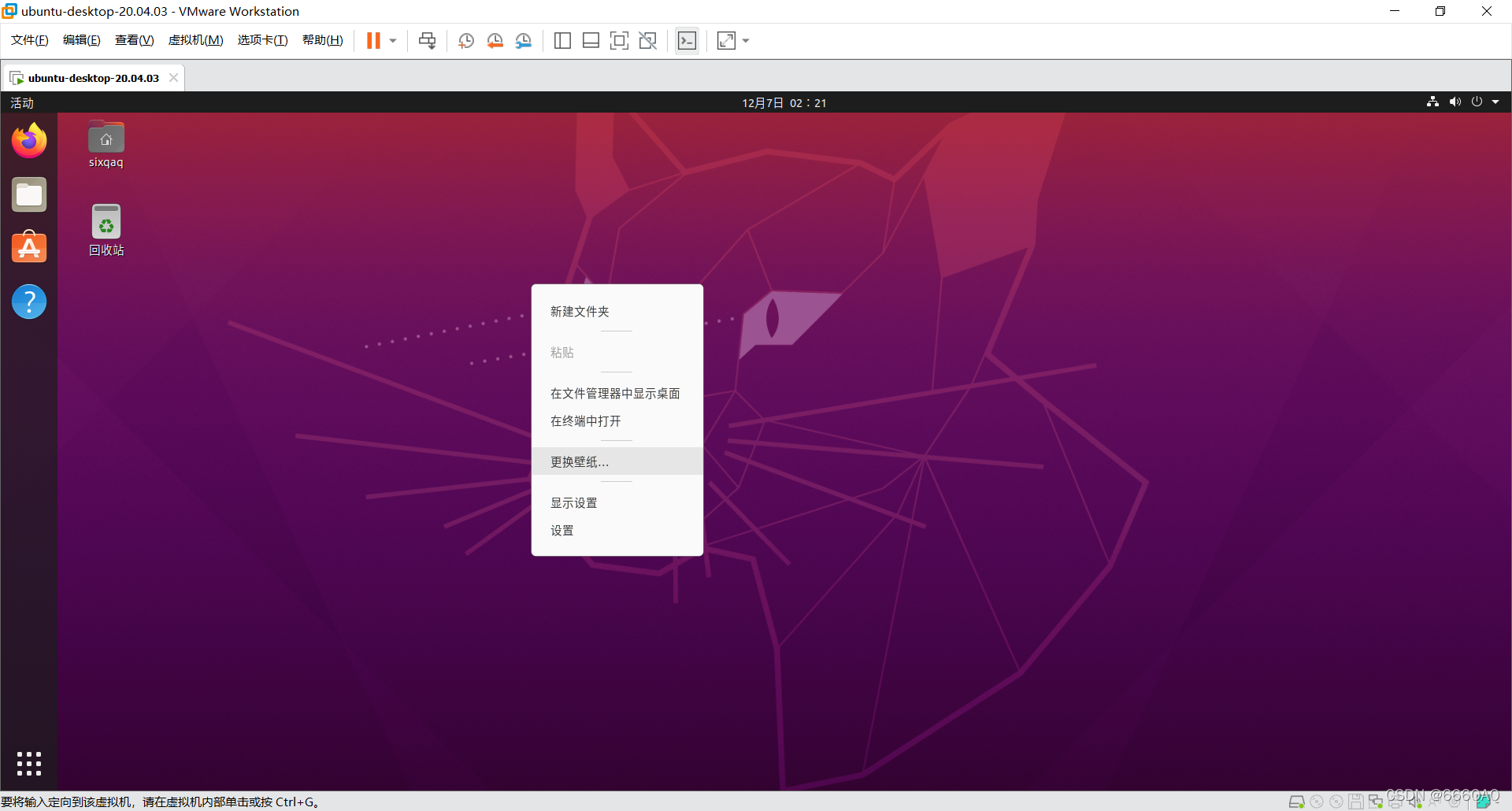Open the 虚拟机(M) menu

click(x=195, y=40)
